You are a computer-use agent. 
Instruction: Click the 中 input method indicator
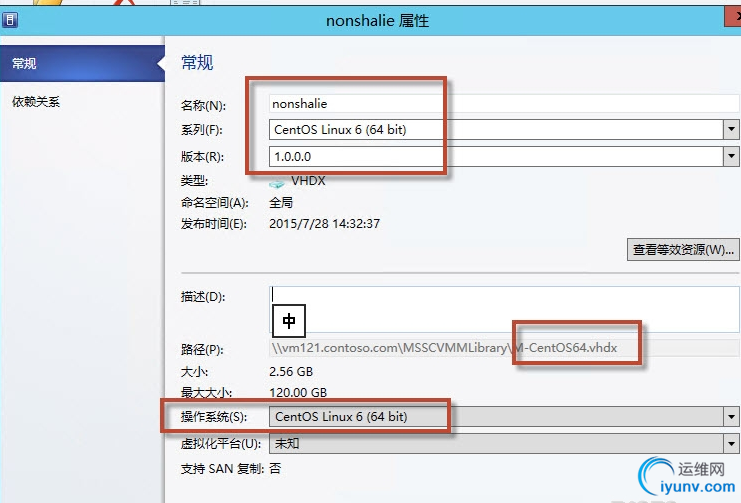(289, 321)
